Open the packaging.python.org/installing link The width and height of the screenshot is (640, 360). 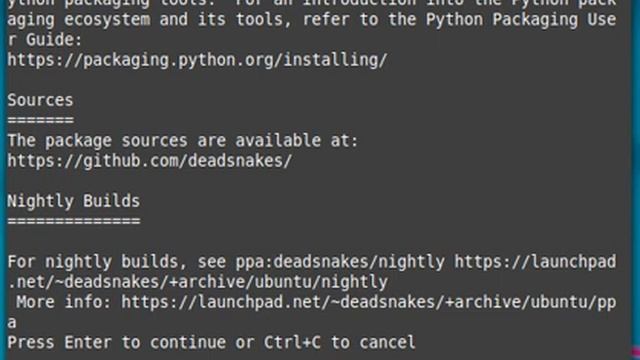pyautogui.click(x=197, y=60)
